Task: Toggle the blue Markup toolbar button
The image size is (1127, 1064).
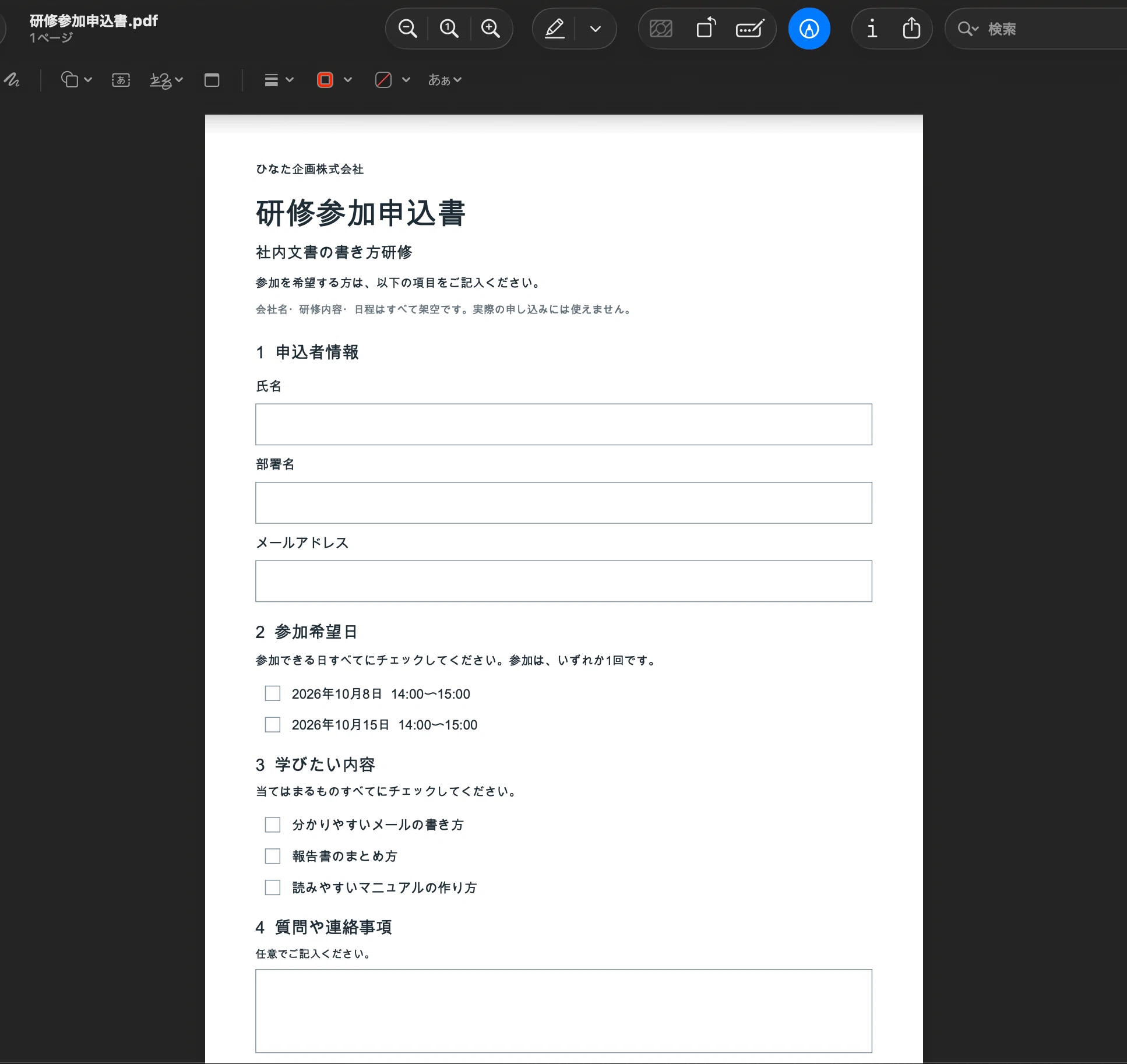Action: [x=809, y=29]
